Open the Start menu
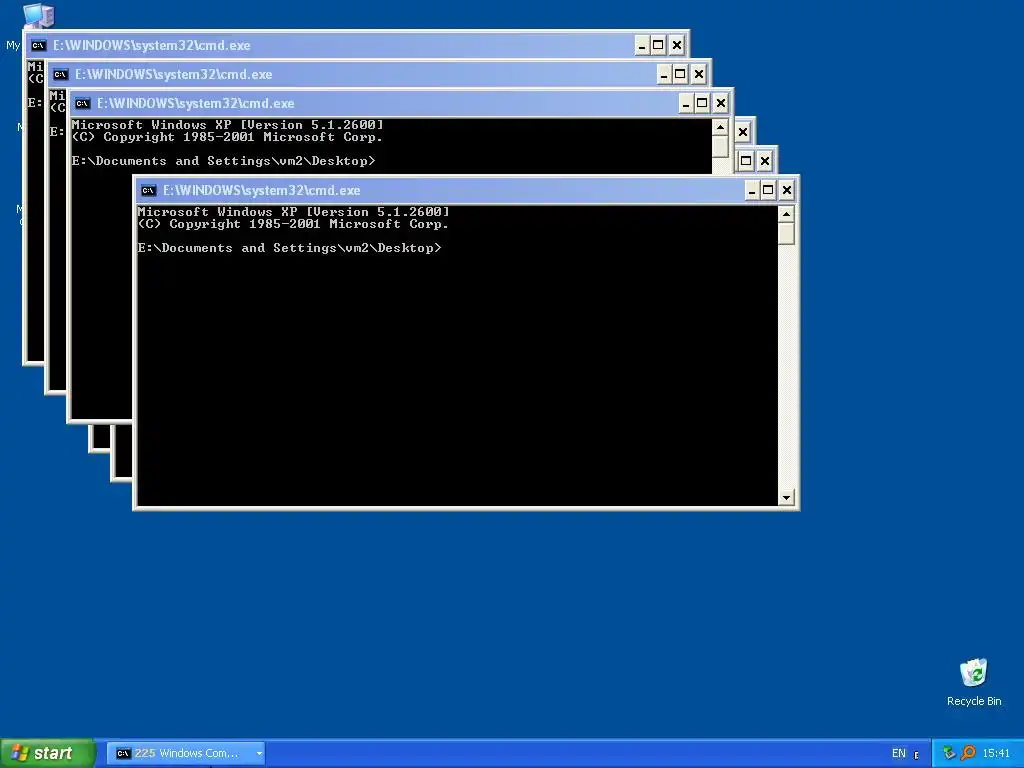This screenshot has width=1024, height=768. 47,754
